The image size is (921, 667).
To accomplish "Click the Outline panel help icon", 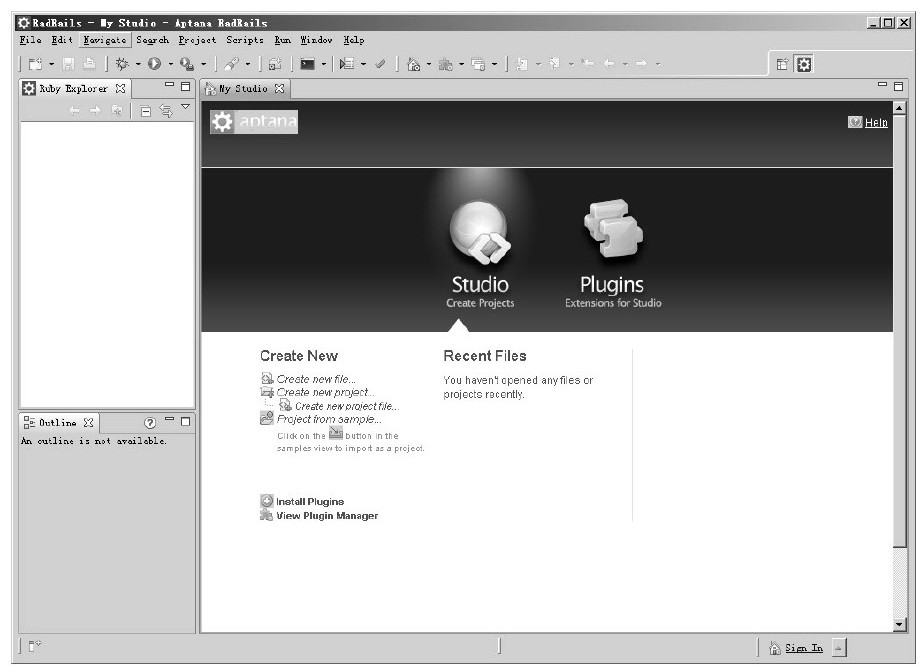I will click(x=149, y=422).
